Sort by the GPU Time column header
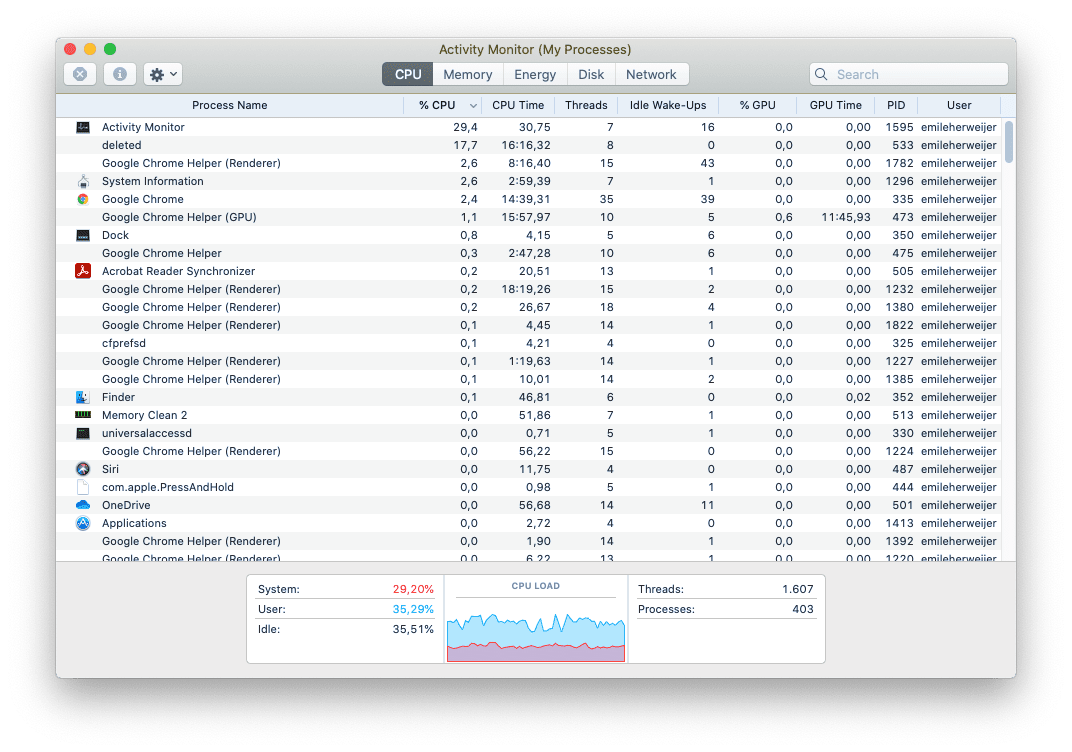 click(x=835, y=105)
